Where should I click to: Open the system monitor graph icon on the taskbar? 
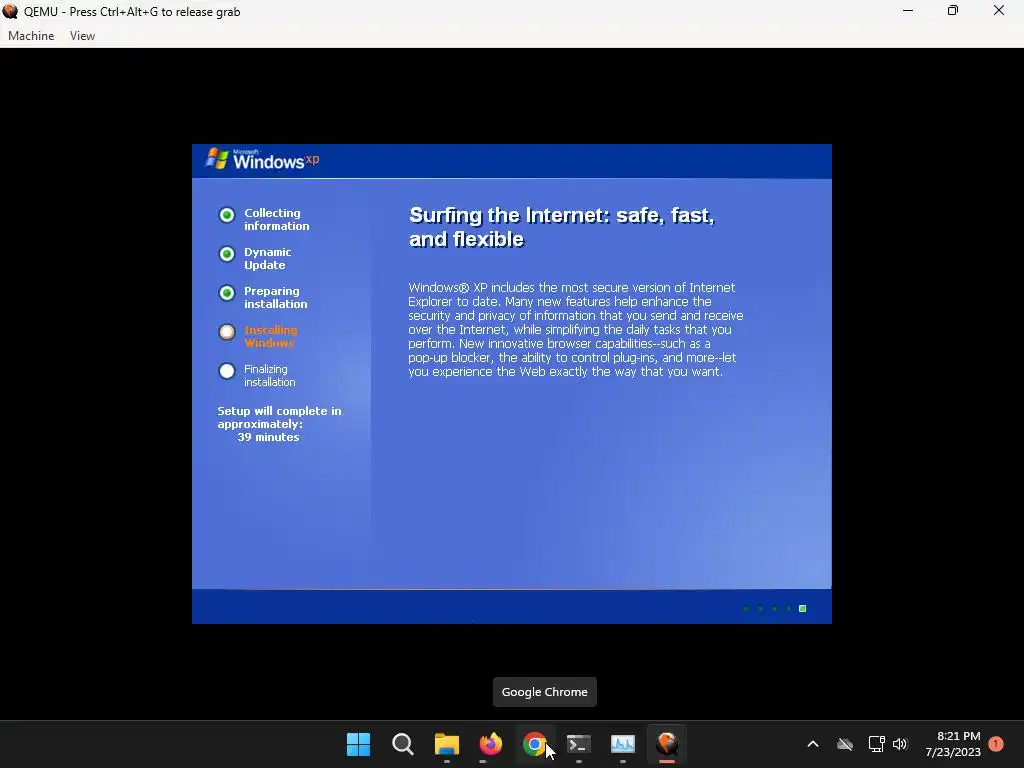[x=622, y=744]
